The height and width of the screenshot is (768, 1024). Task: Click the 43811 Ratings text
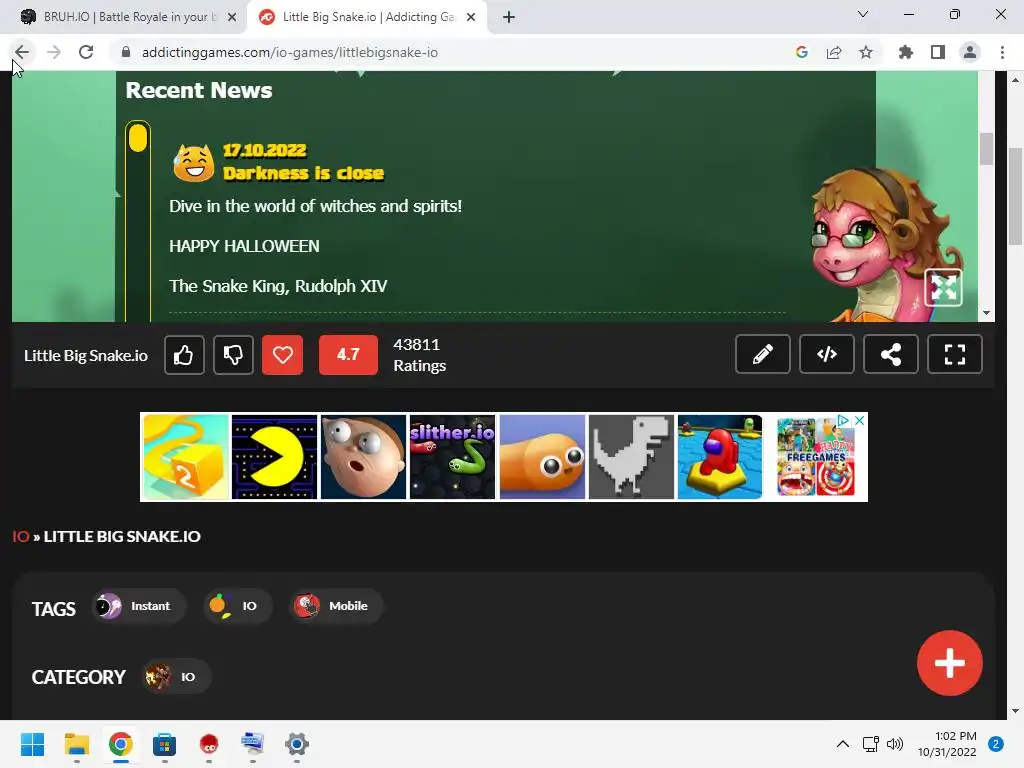coord(419,355)
